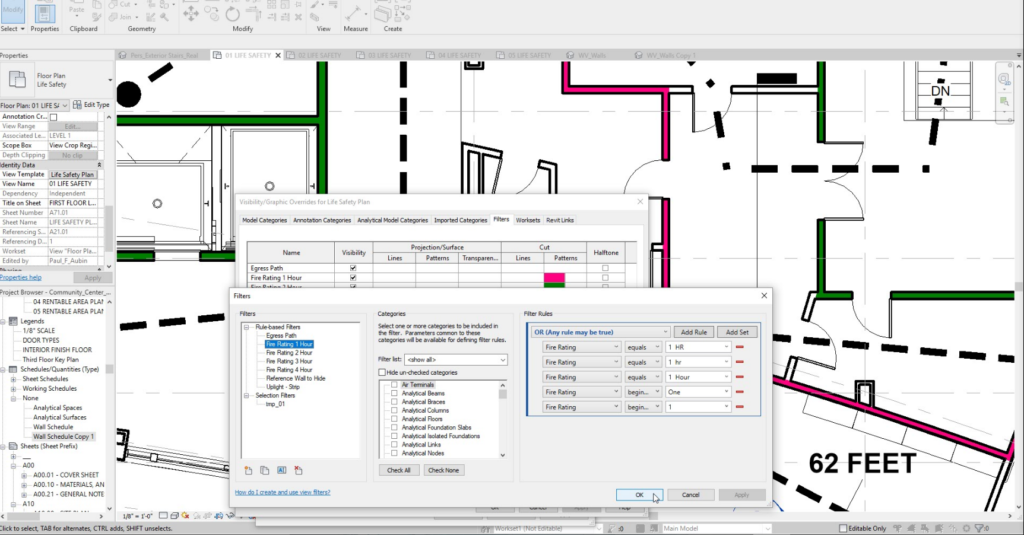The width and height of the screenshot is (1024, 535).
Task: Select the Measure tool in ribbon
Action: (355, 12)
